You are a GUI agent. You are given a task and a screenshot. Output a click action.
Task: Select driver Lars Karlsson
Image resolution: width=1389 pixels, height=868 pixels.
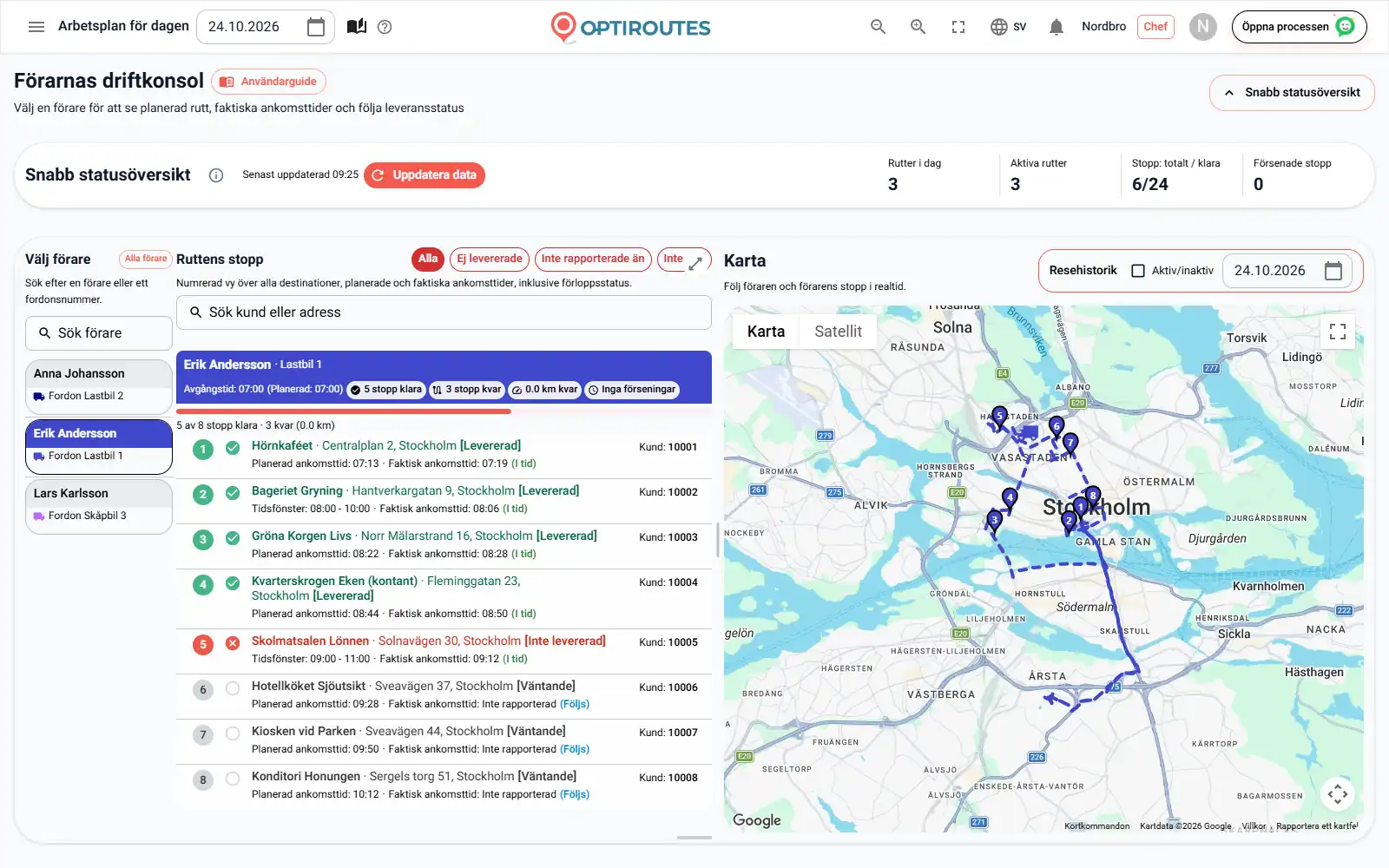pyautogui.click(x=99, y=506)
